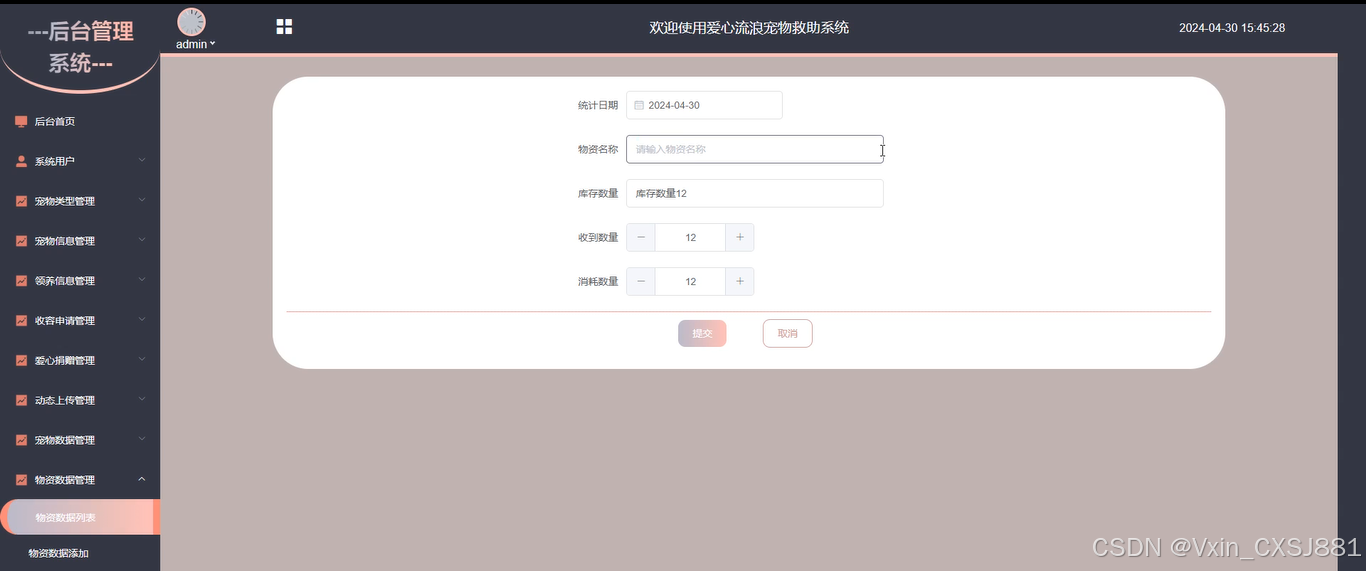This screenshot has height=571, width=1366.
Task: Click the 爱心捐赠管理 chart icon
Action: pyautogui.click(x=21, y=361)
